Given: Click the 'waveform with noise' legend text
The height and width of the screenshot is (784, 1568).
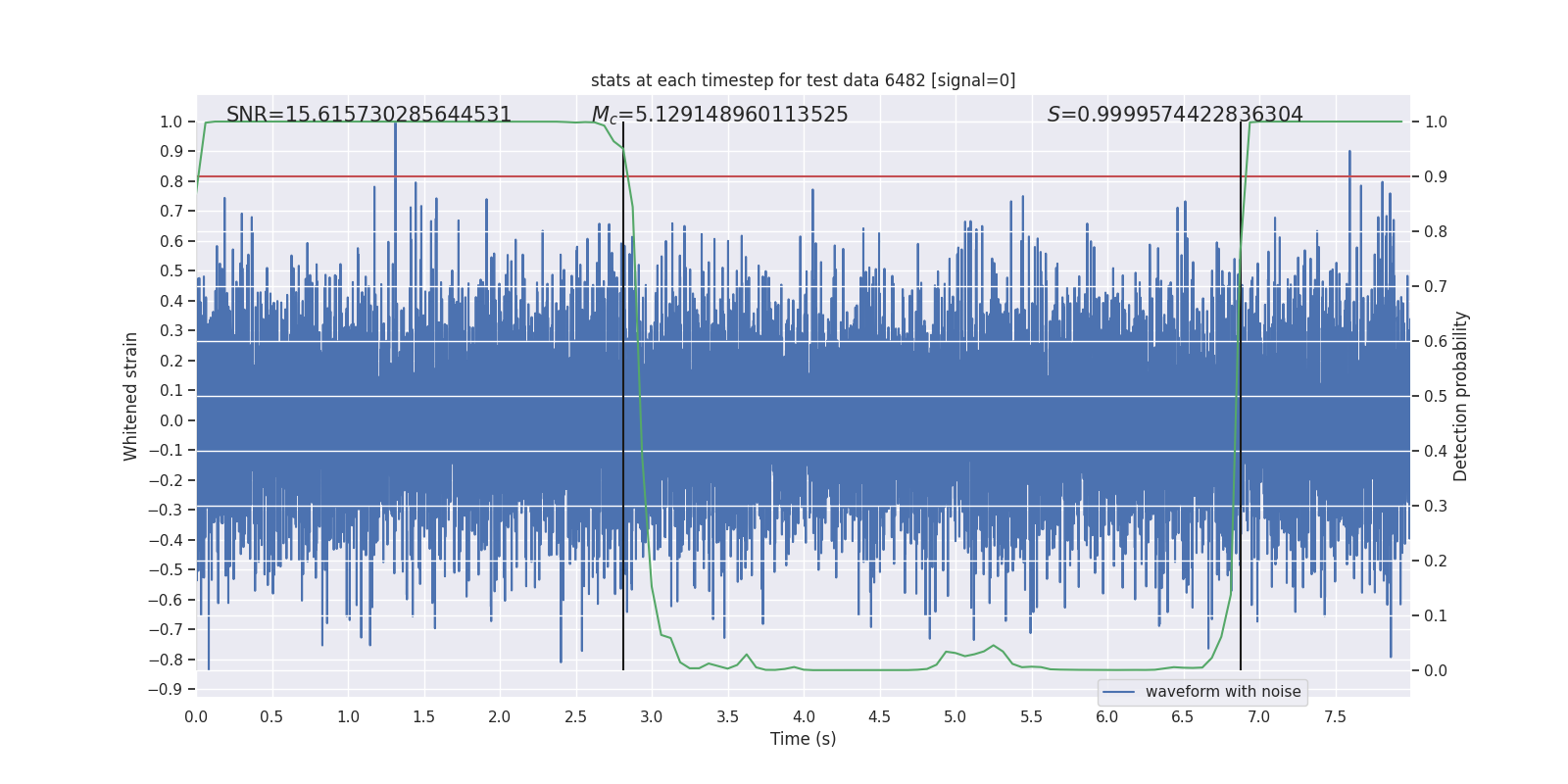Looking at the screenshot, I should click(1223, 692).
